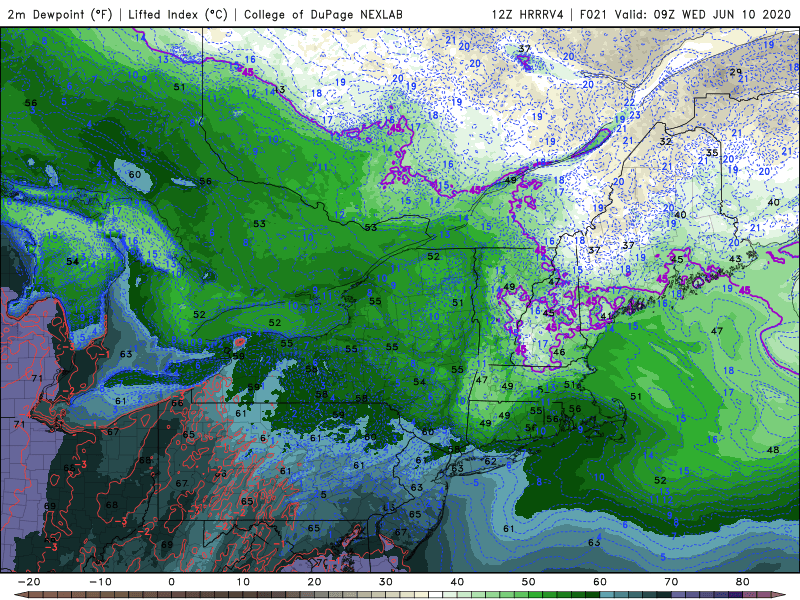Click the black "32" dewpoint value on the map

click(665, 141)
